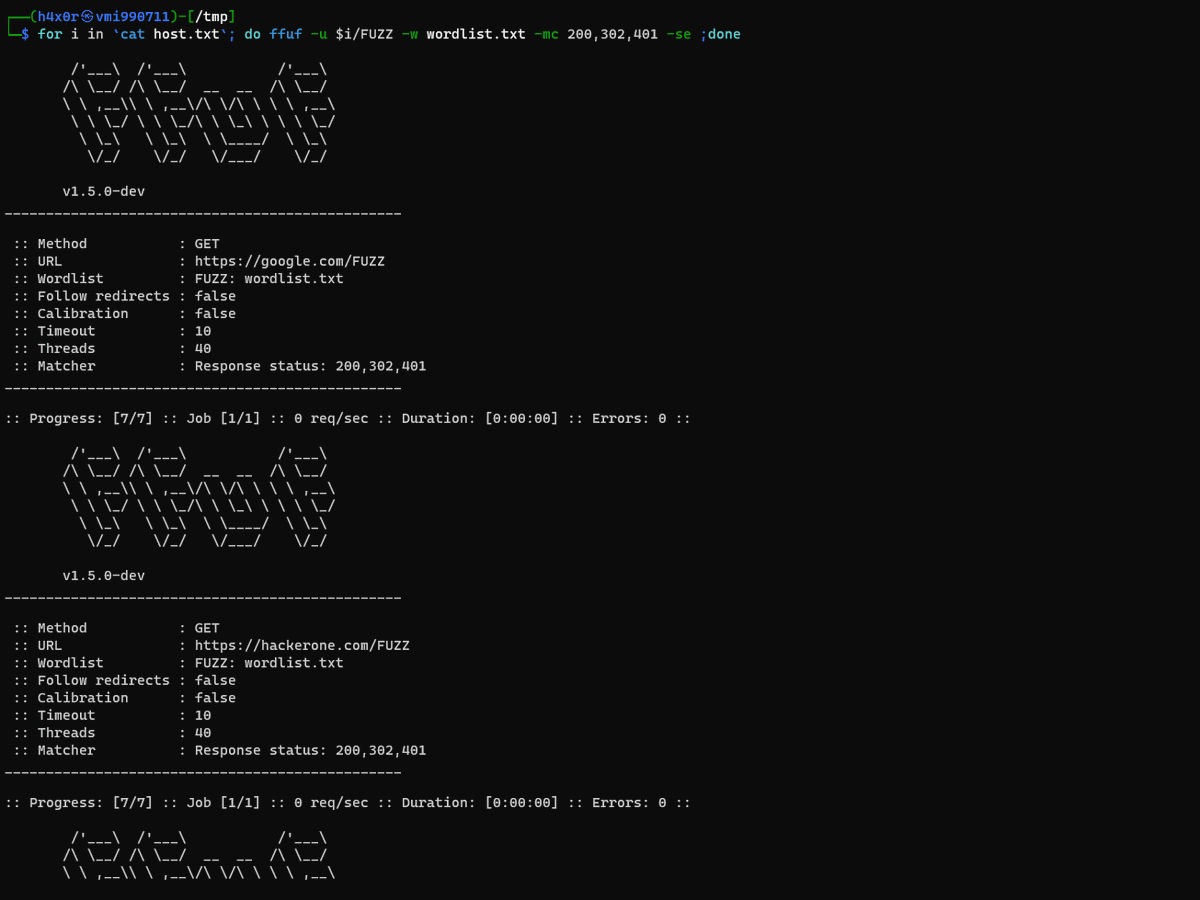
Task: Click the hostname vmi990711 in the prompt
Action: [x=133, y=16]
